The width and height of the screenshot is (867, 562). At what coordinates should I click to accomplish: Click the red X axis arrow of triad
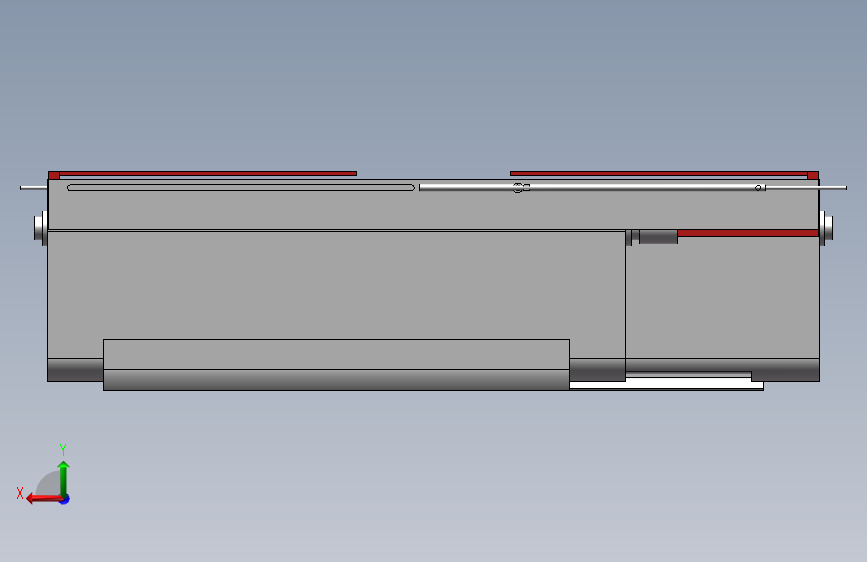pyautogui.click(x=44, y=499)
